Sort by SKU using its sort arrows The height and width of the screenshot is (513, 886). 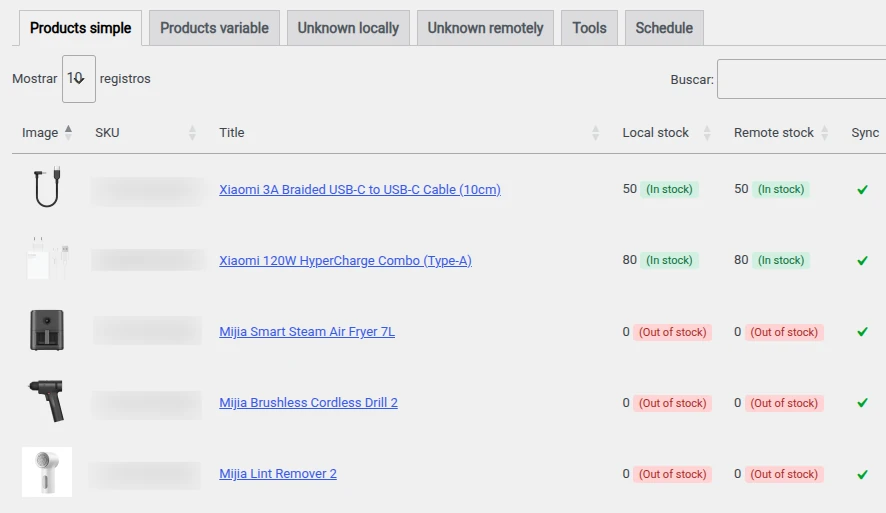pos(192,133)
